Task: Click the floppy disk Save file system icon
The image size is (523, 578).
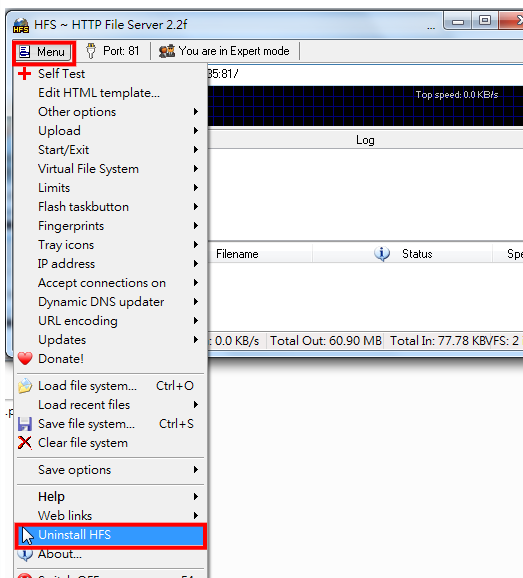Action: click(x=25, y=424)
